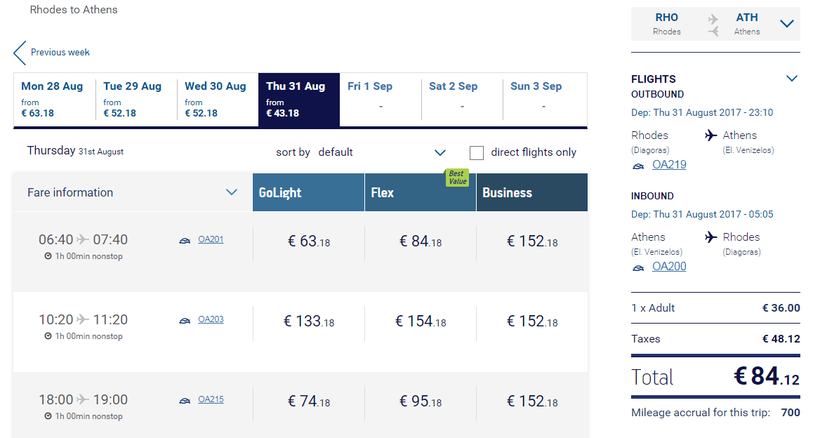Open the OA219 flight details link
The width and height of the screenshot is (820, 438).
[669, 165]
